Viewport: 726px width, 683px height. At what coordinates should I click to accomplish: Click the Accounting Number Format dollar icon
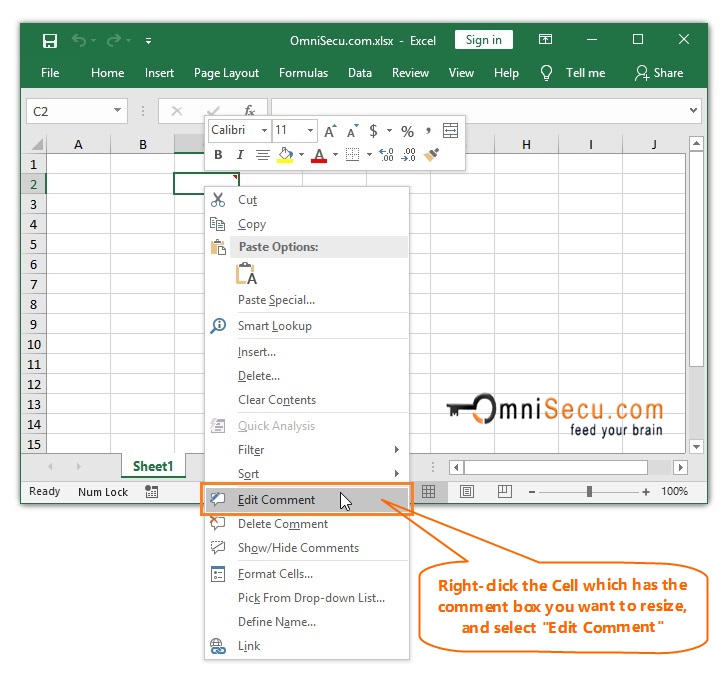pos(373,131)
